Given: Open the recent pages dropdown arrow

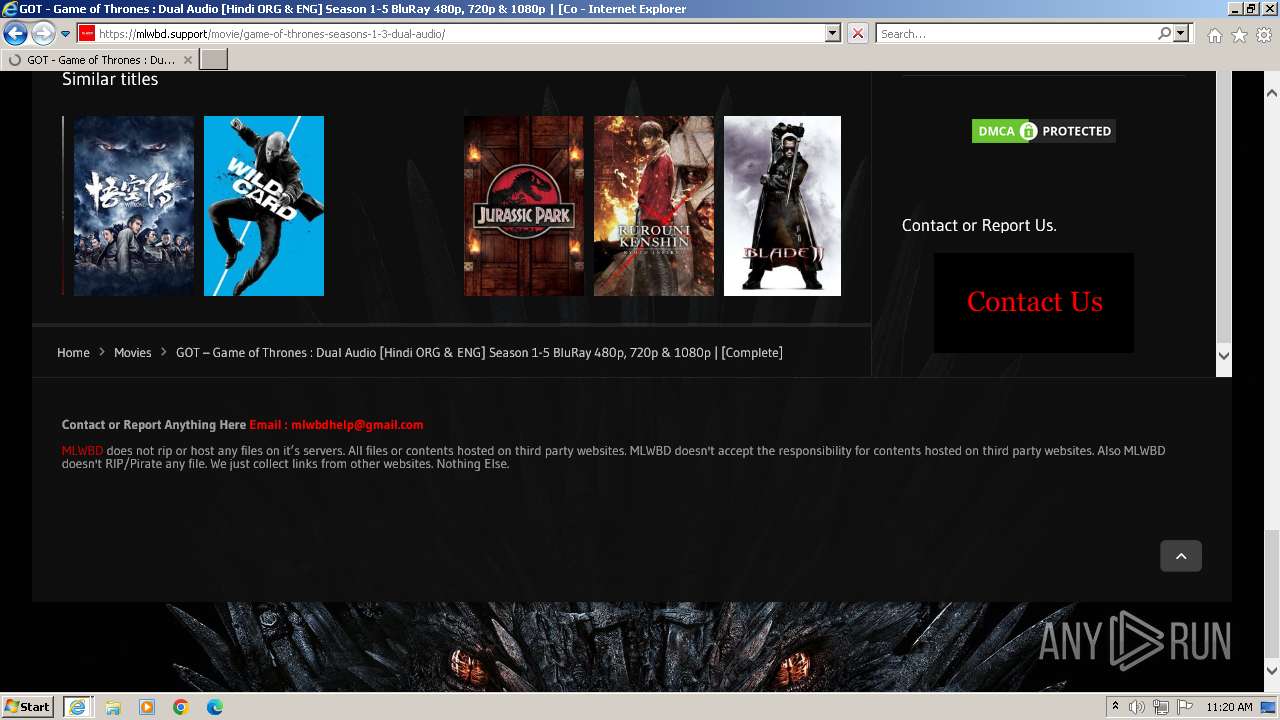Looking at the screenshot, I should [x=65, y=34].
